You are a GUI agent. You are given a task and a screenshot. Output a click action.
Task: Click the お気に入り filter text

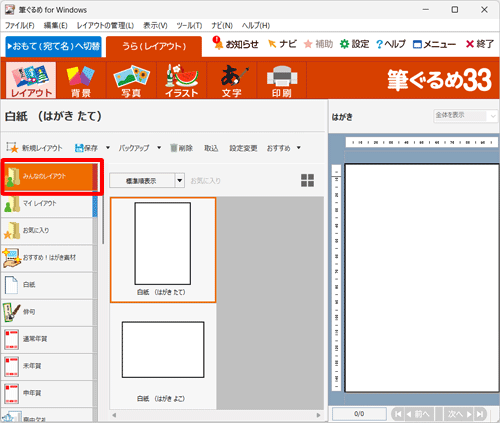point(205,181)
